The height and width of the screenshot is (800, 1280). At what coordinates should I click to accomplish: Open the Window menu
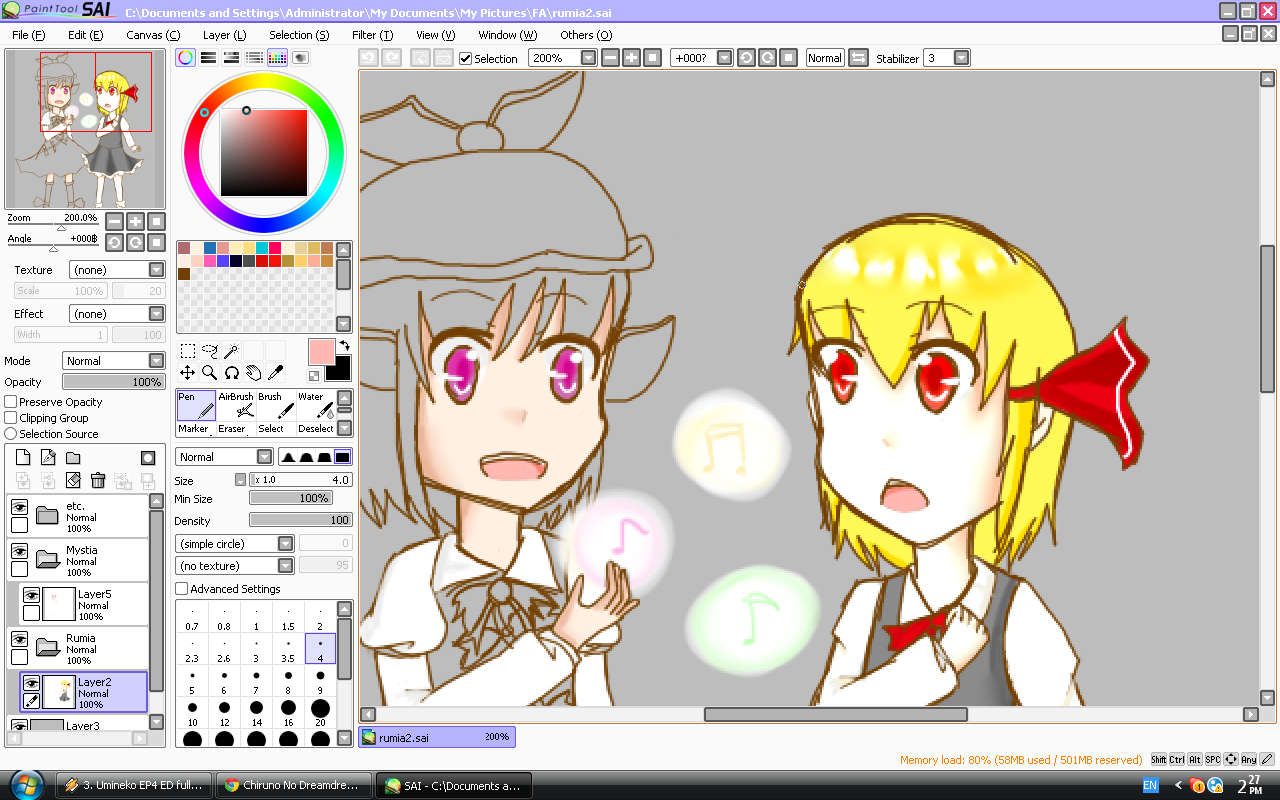(507, 35)
